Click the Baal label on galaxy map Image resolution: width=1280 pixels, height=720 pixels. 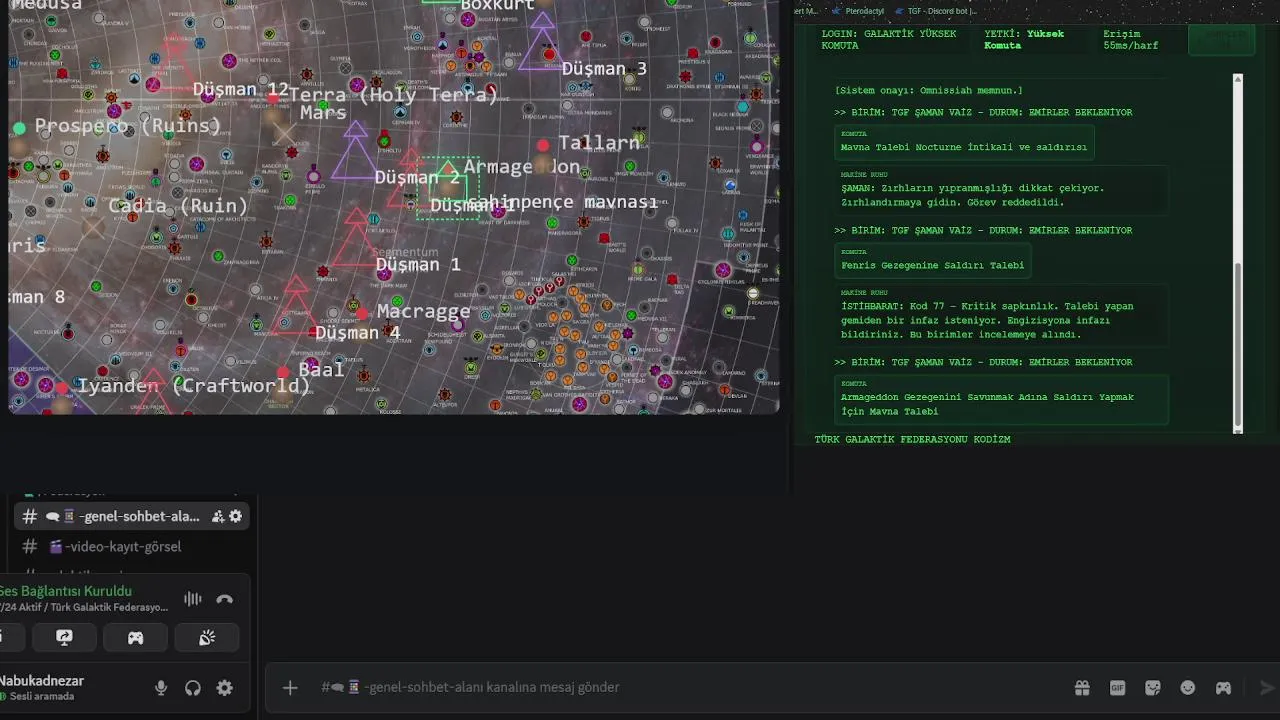(x=321, y=369)
